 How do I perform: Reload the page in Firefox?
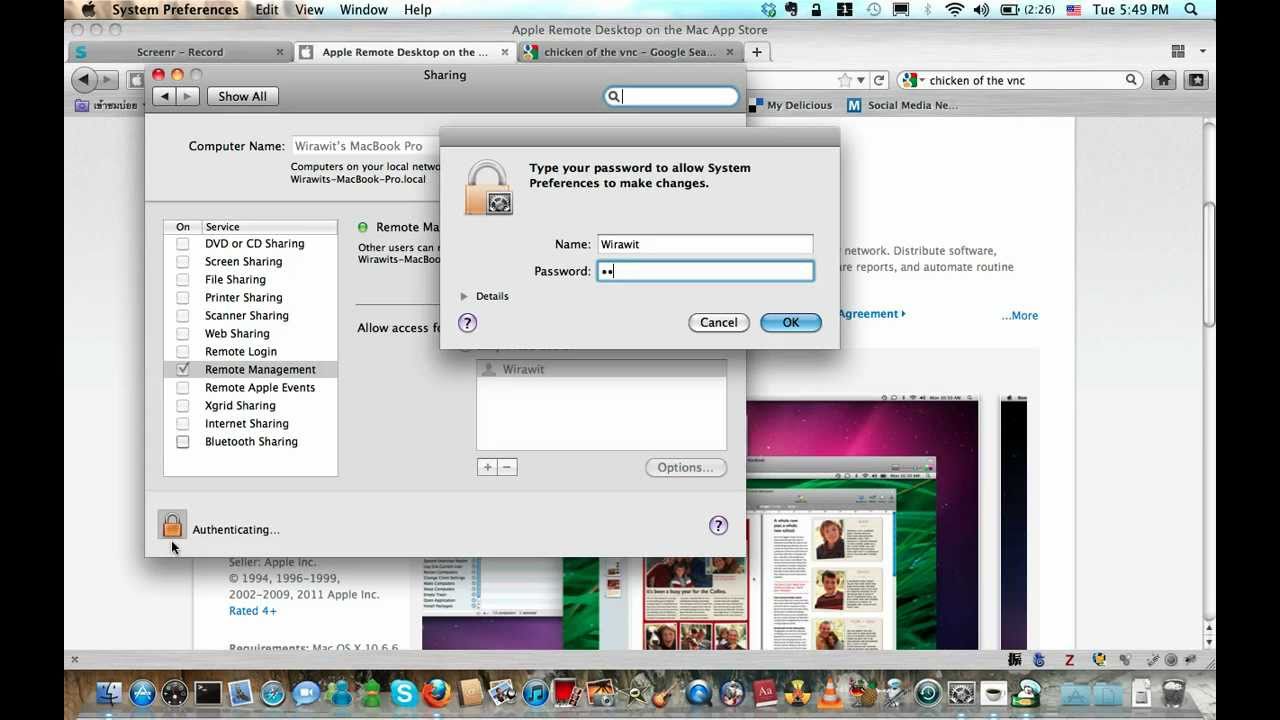click(x=879, y=80)
